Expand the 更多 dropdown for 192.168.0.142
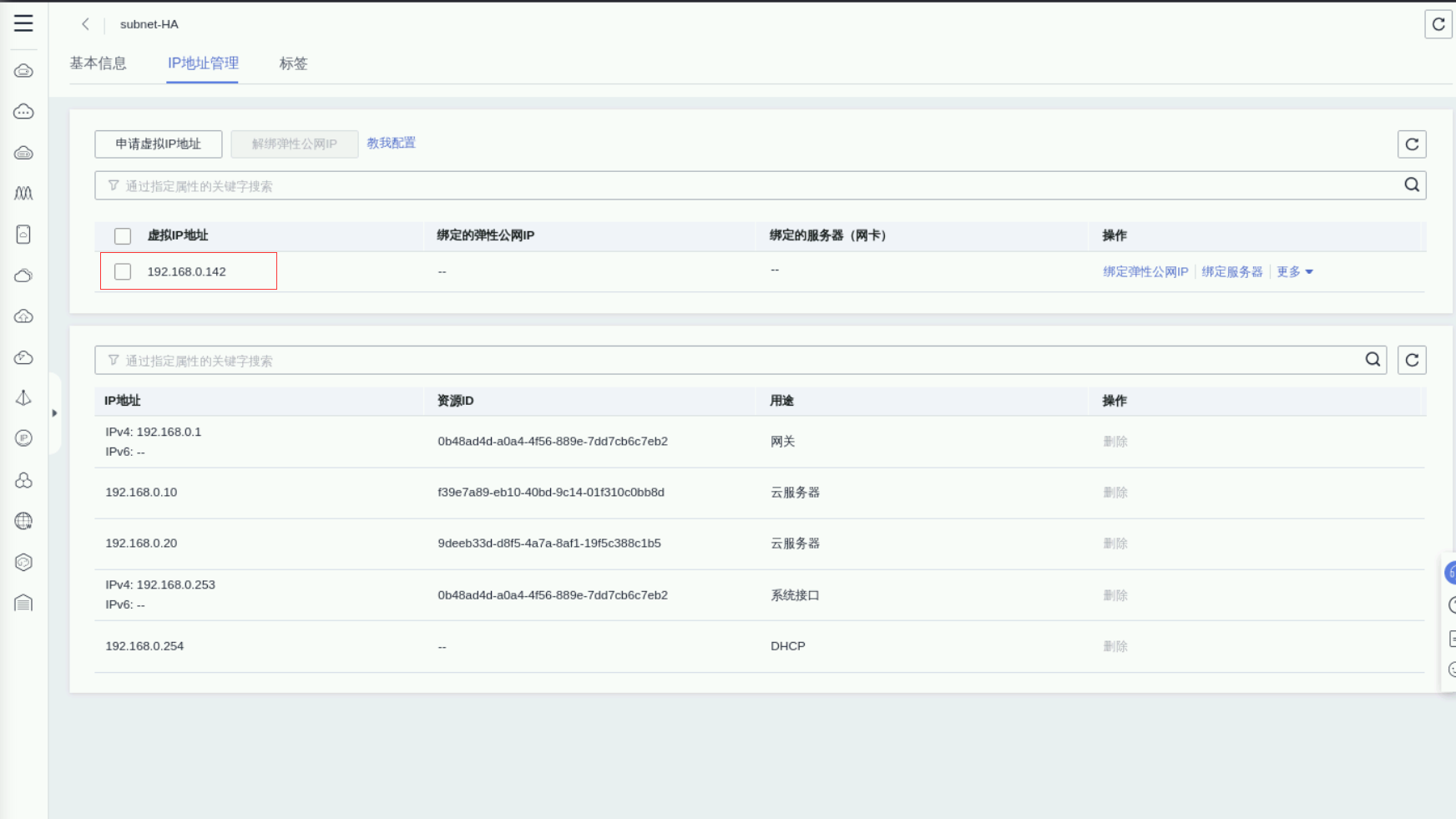 pos(1295,271)
